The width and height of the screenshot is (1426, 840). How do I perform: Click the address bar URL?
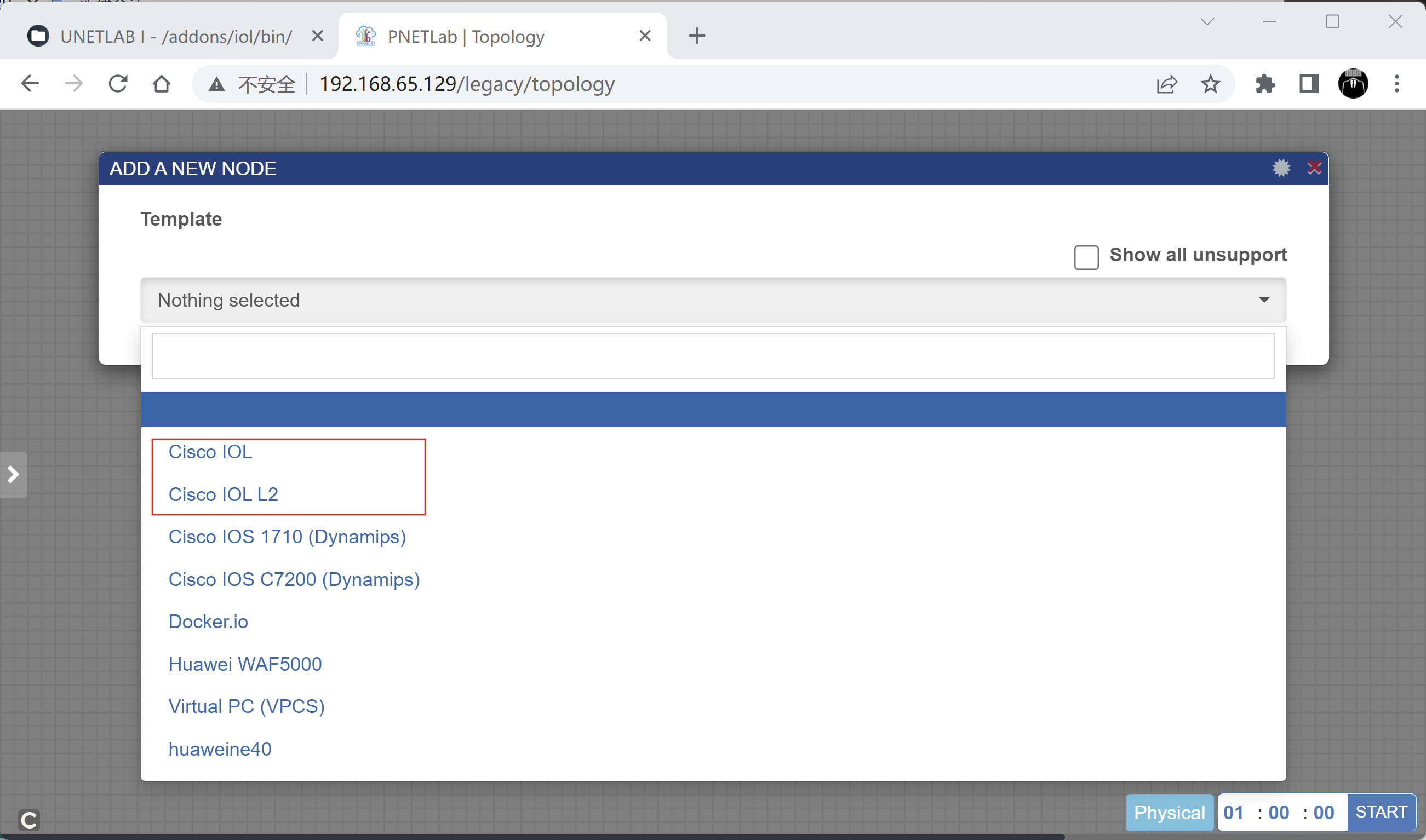coord(467,84)
